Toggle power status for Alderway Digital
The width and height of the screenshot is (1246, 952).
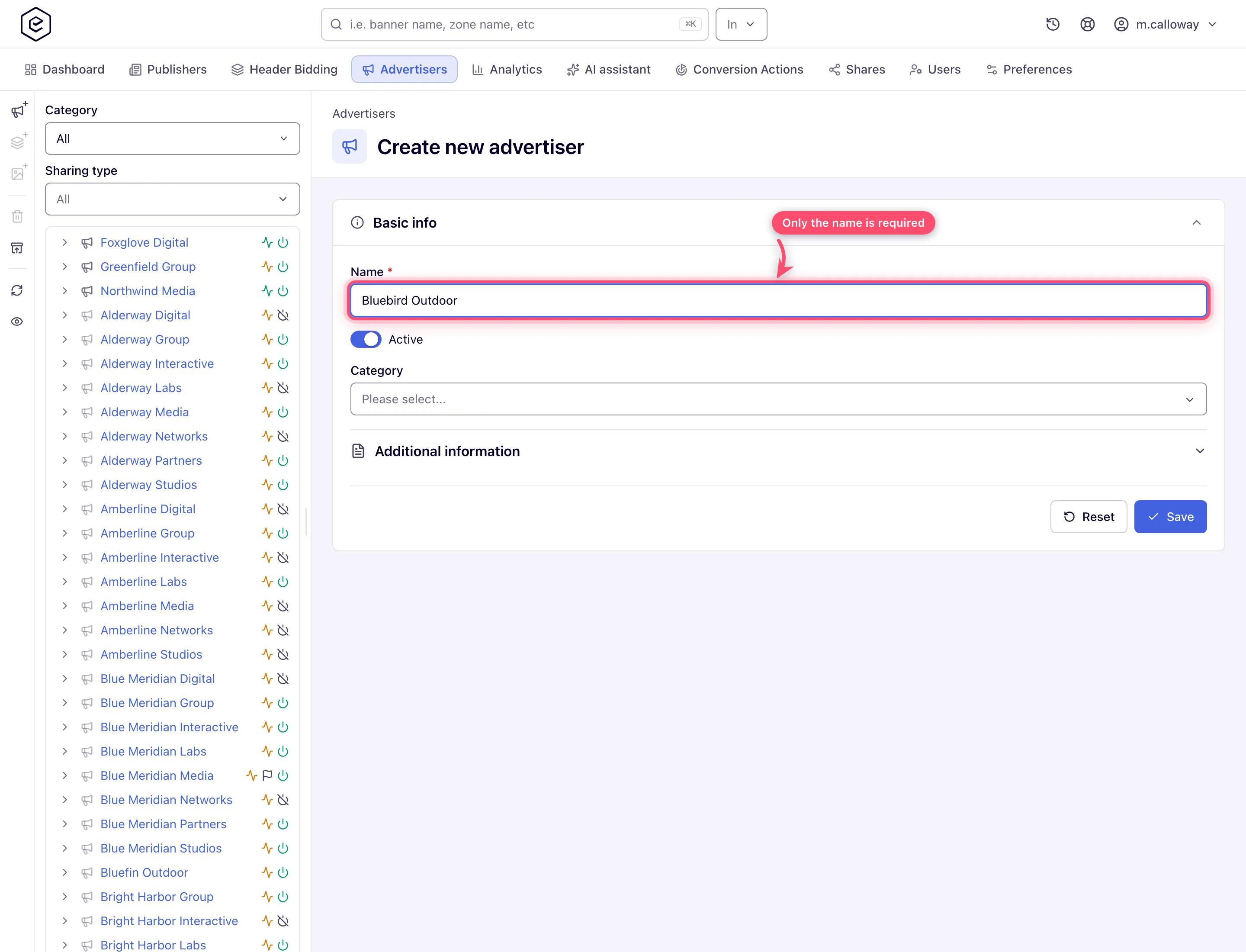pyautogui.click(x=283, y=315)
